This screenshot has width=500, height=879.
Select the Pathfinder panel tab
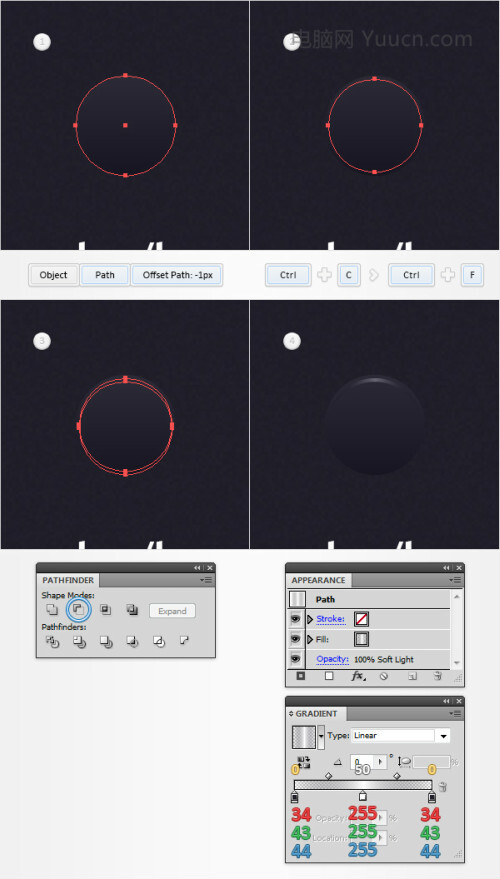tap(68, 580)
